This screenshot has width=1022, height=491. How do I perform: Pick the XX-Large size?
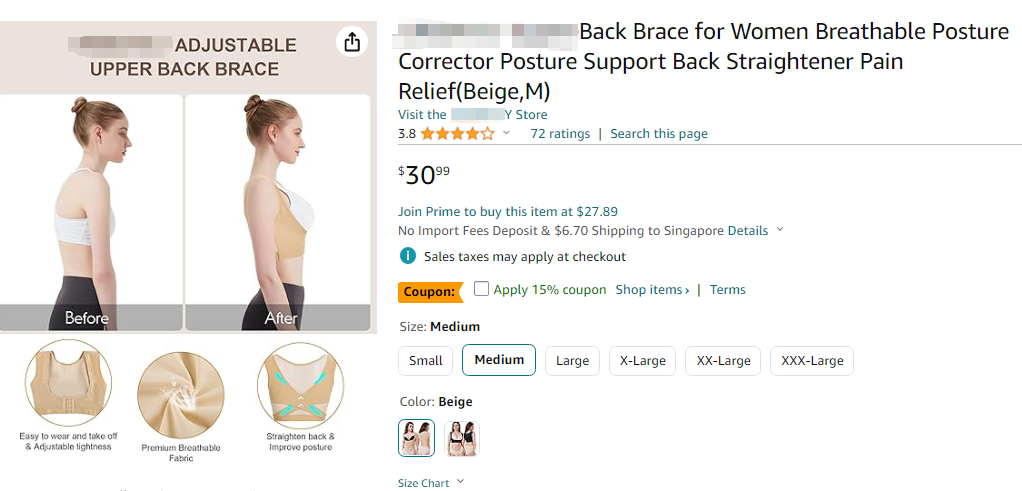pyautogui.click(x=723, y=361)
